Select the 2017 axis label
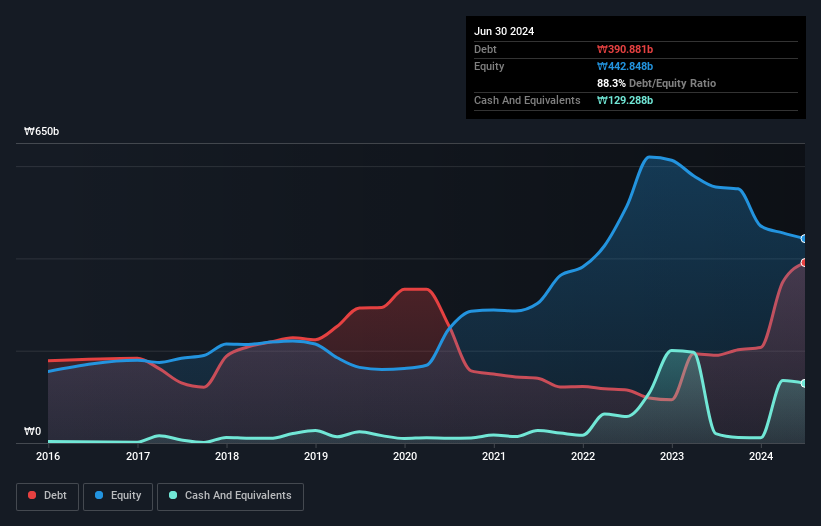Viewport: 821px width, 526px height. (x=138, y=456)
